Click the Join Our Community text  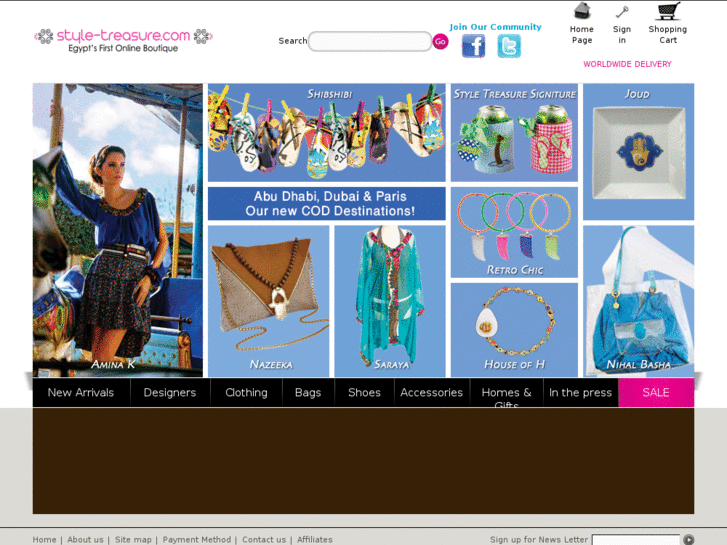495,27
